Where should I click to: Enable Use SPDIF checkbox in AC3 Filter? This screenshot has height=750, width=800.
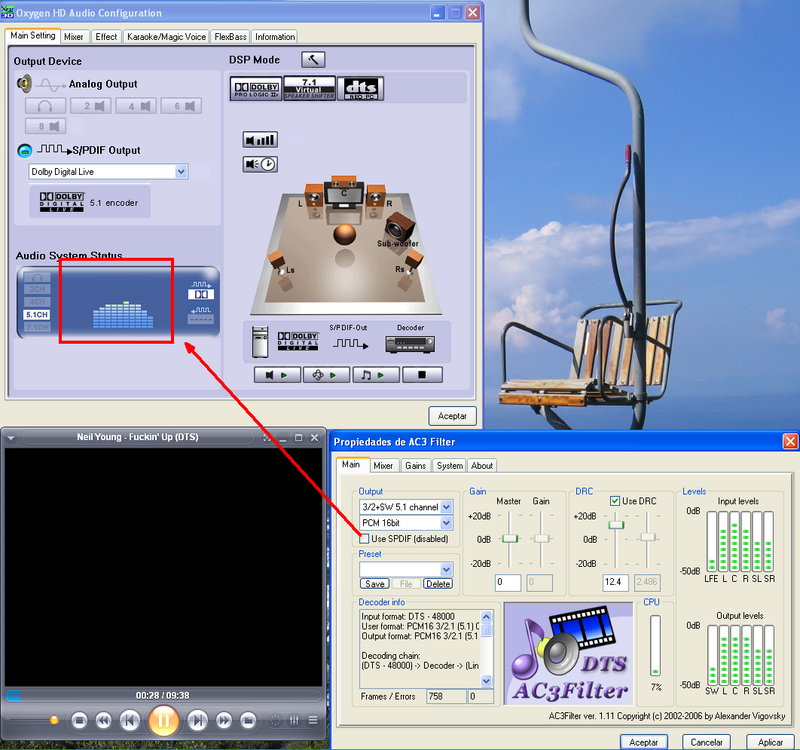[x=364, y=539]
